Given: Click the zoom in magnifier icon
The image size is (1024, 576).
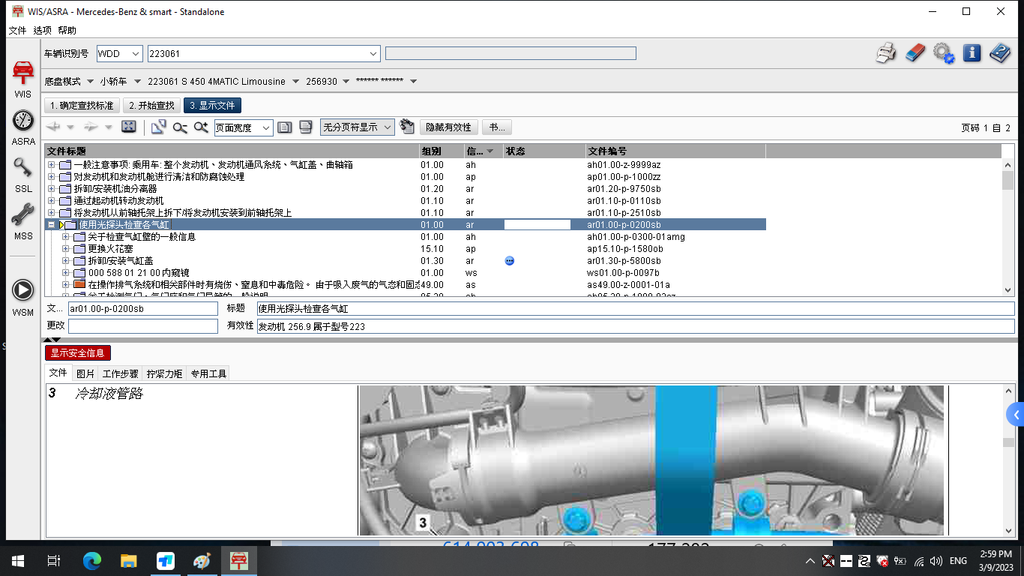Looking at the screenshot, I should tap(201, 127).
